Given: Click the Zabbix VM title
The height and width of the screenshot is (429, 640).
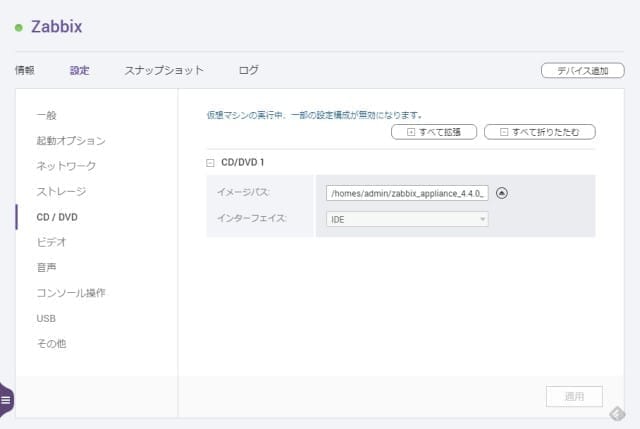Looking at the screenshot, I should 57,27.
